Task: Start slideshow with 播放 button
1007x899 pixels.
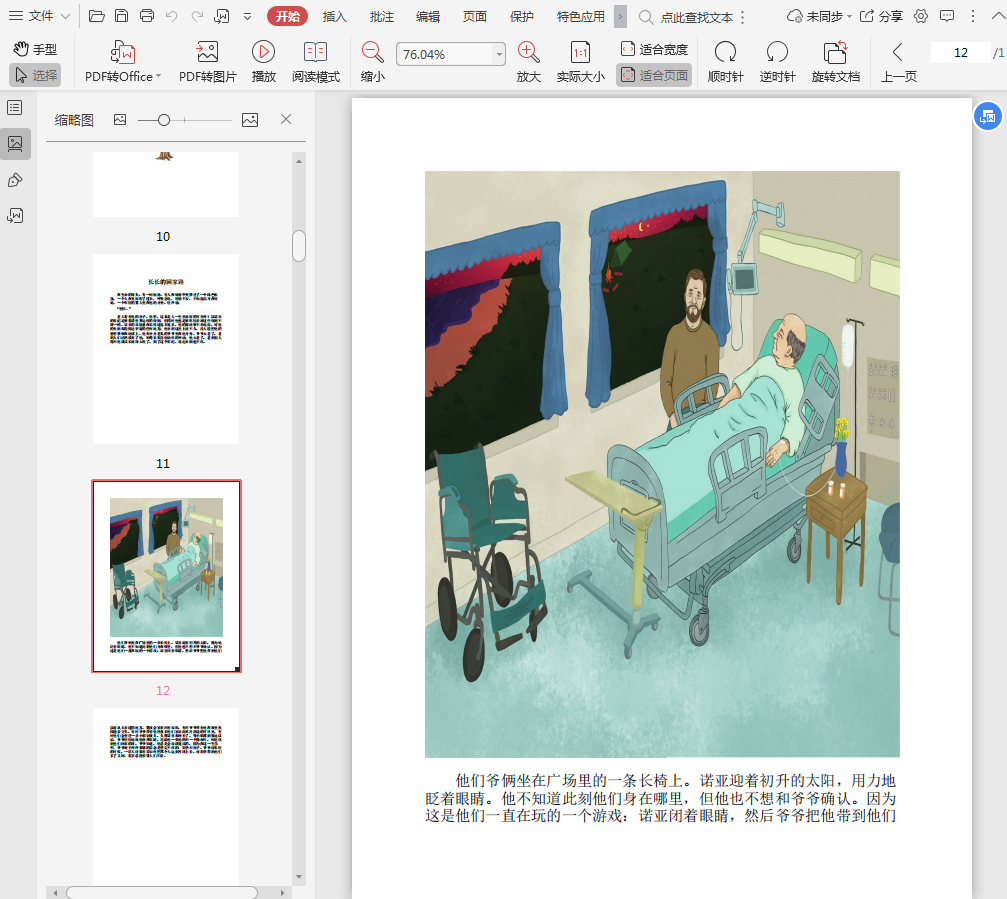Action: tap(263, 53)
